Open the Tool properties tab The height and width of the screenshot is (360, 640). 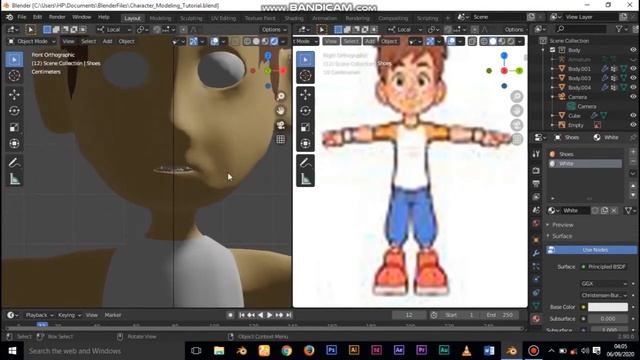pyautogui.click(x=536, y=154)
